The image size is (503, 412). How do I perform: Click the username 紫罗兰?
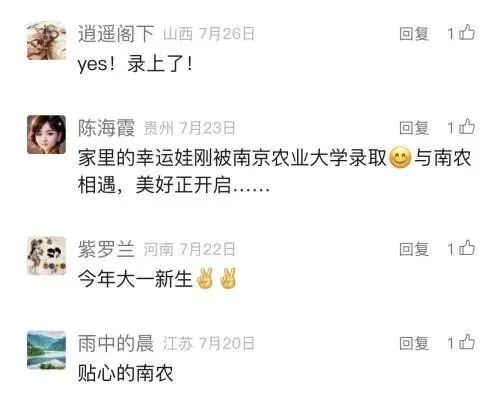pos(106,249)
